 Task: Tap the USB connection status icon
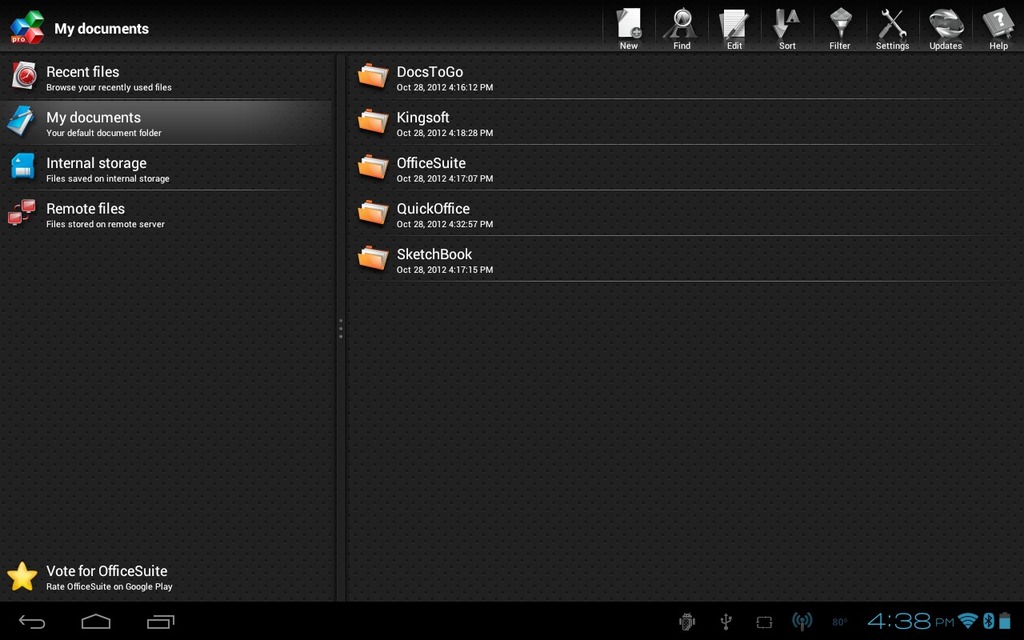pyautogui.click(x=726, y=622)
